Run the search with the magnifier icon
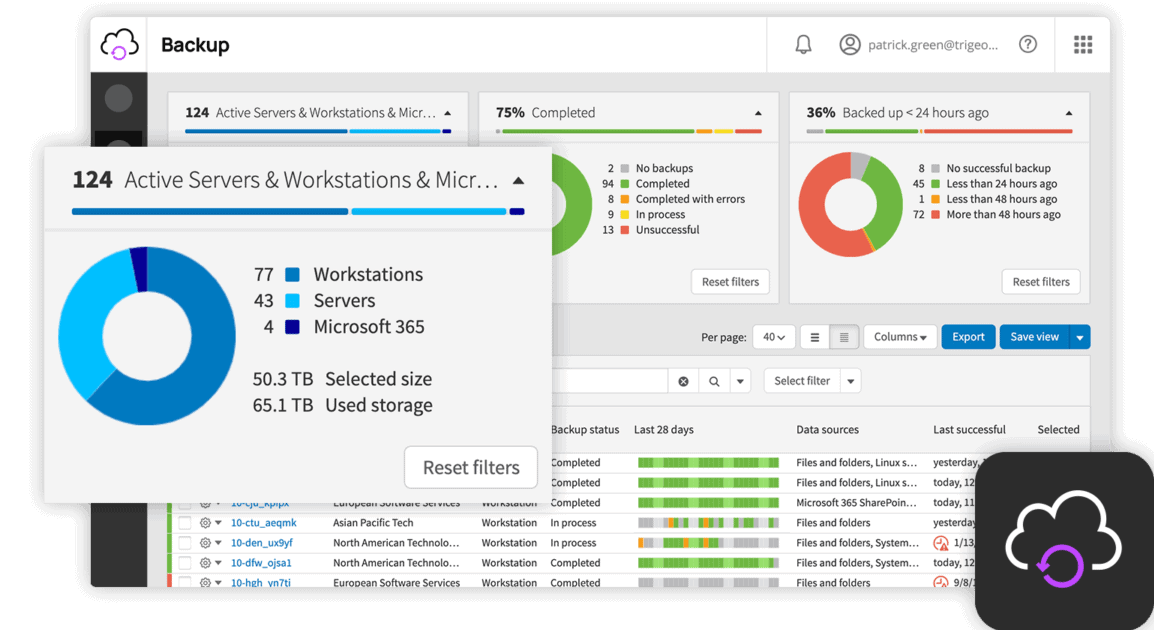Screen dimensions: 1154x630 (x=711, y=380)
